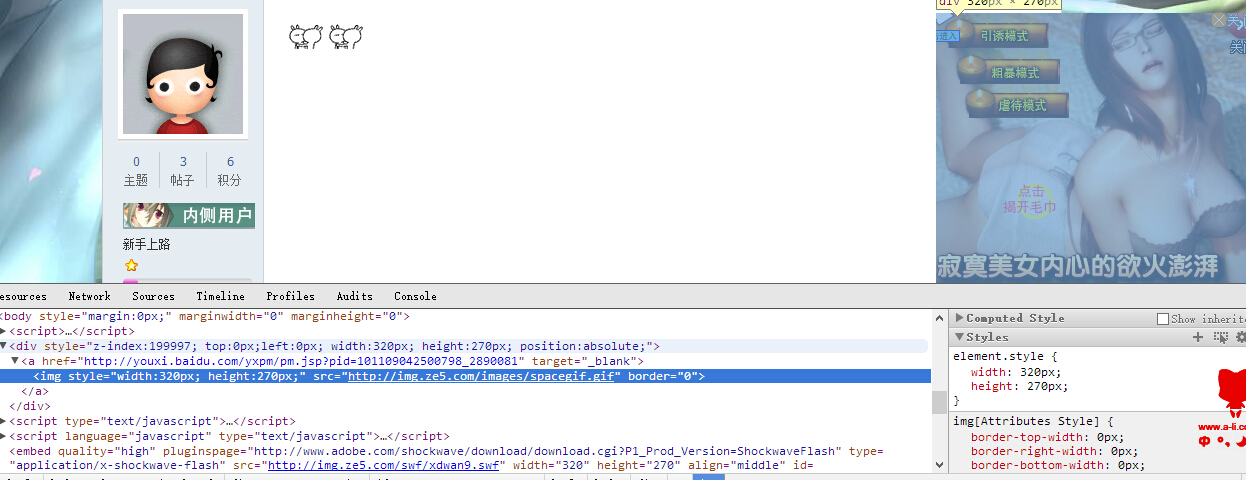Expand the script type="text/javascript" node

pyautogui.click(x=3, y=421)
